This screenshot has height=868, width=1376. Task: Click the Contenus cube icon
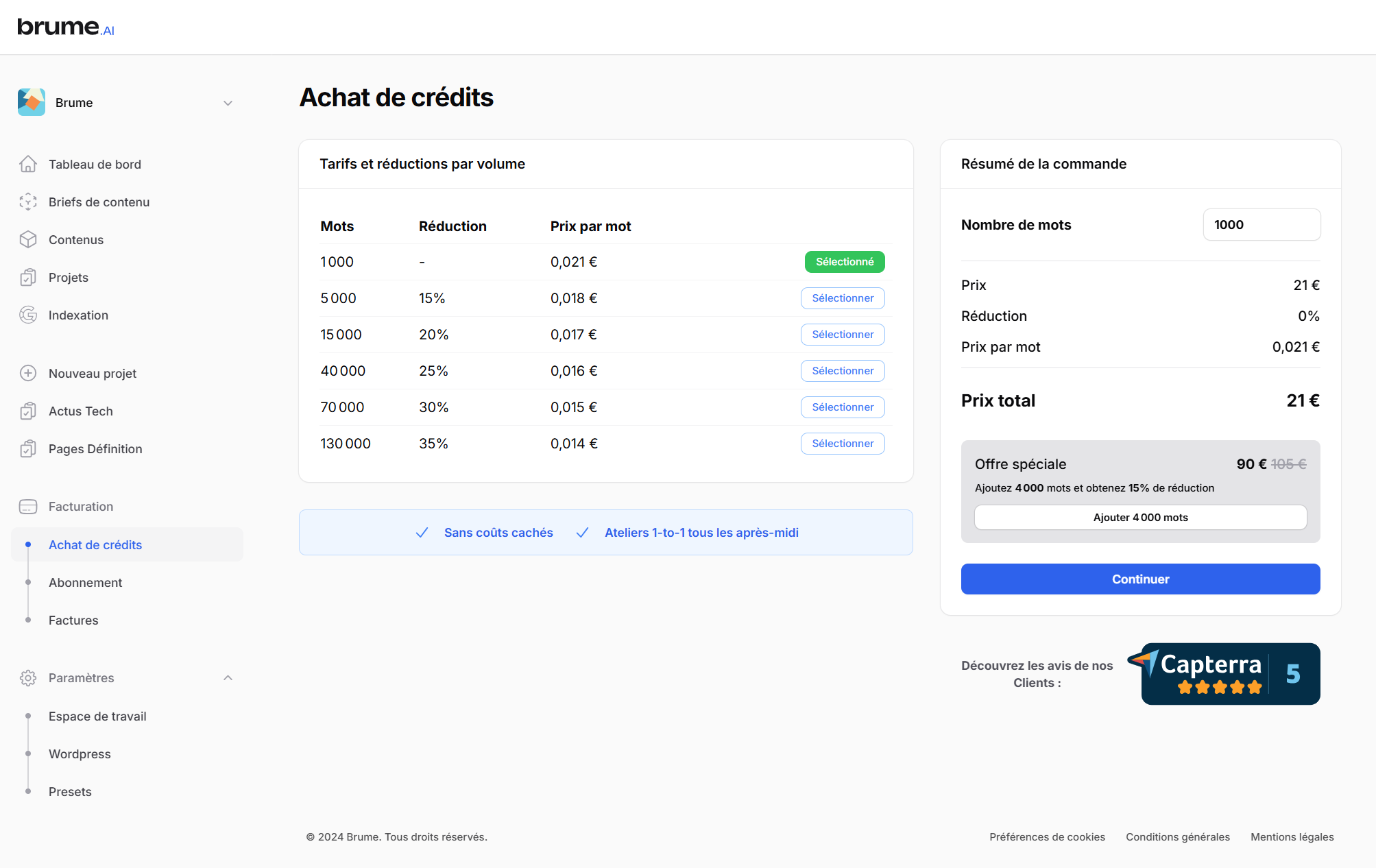28,239
